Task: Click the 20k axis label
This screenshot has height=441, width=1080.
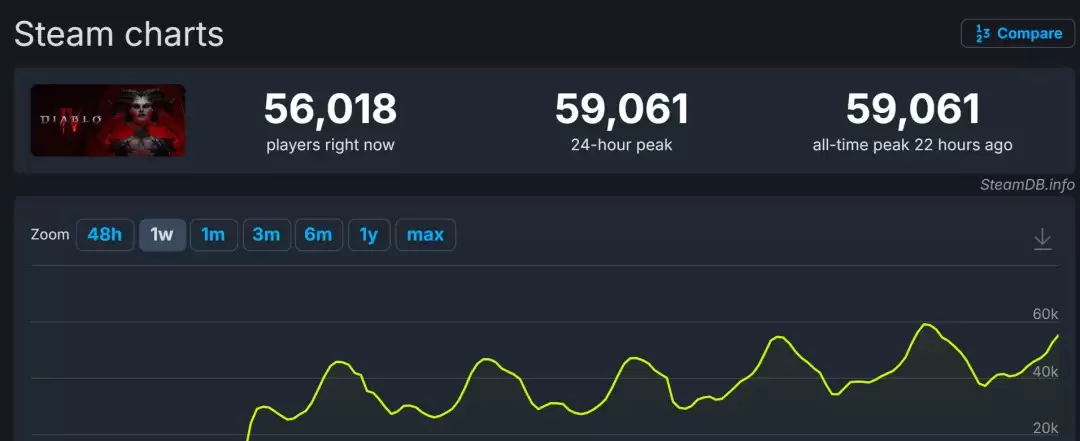Action: pyautogui.click(x=1045, y=429)
